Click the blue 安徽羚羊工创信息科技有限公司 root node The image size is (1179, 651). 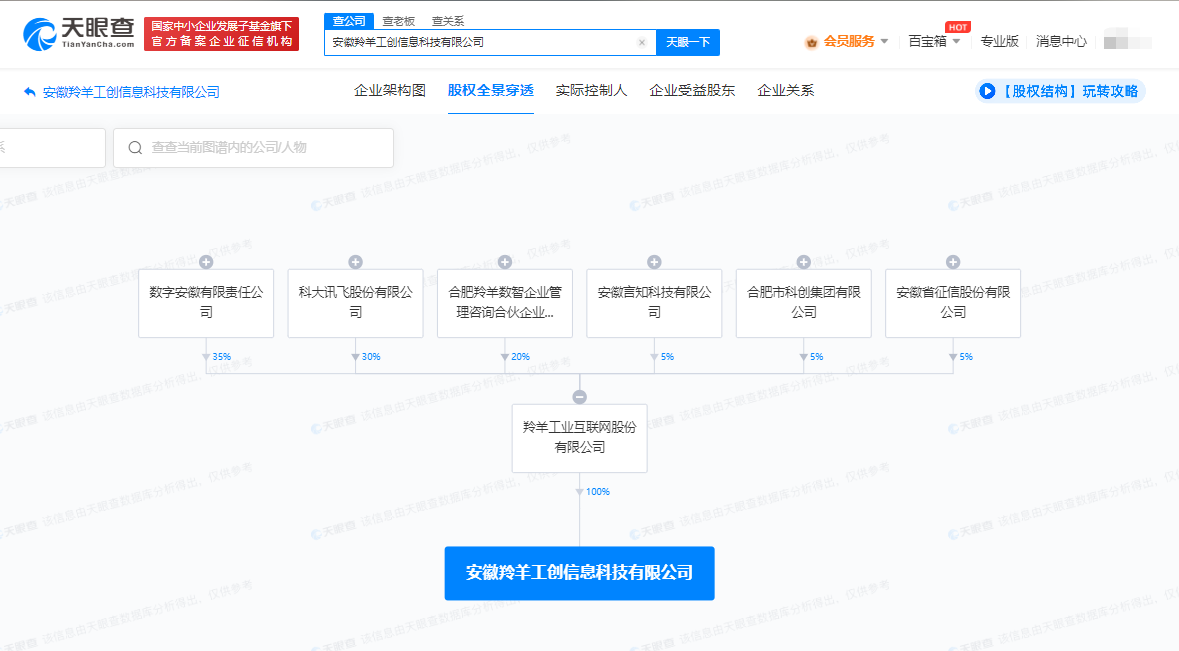[579, 573]
